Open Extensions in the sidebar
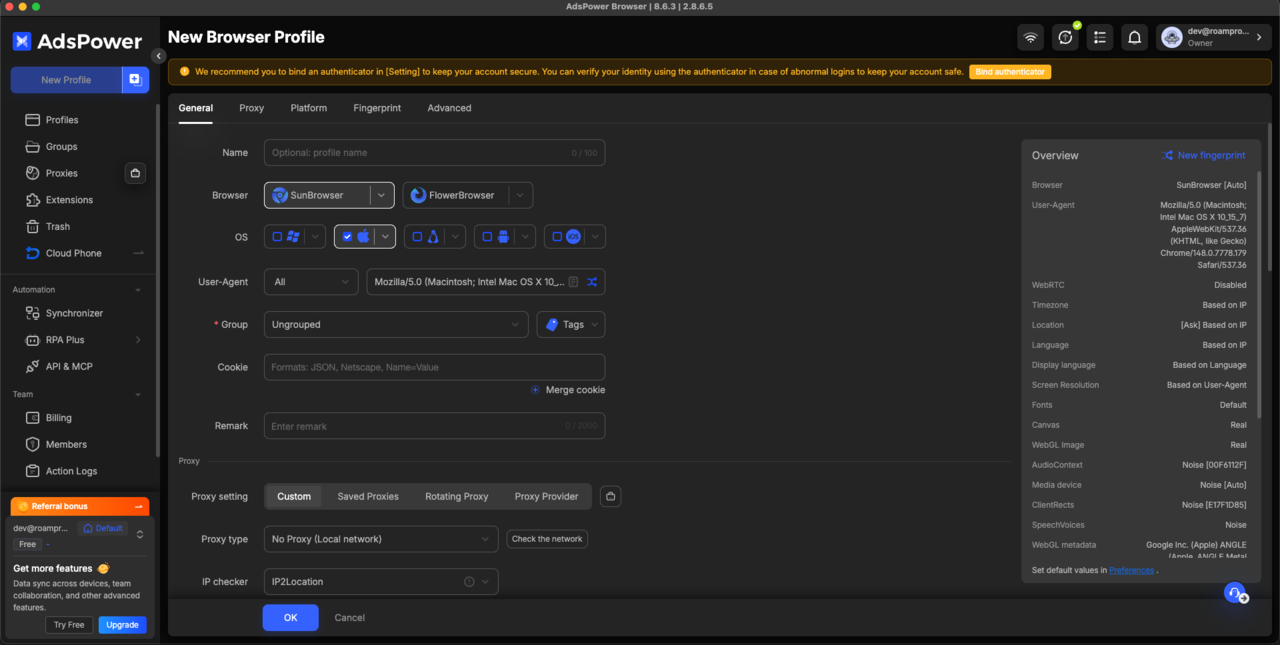The width and height of the screenshot is (1280, 645). (69, 200)
